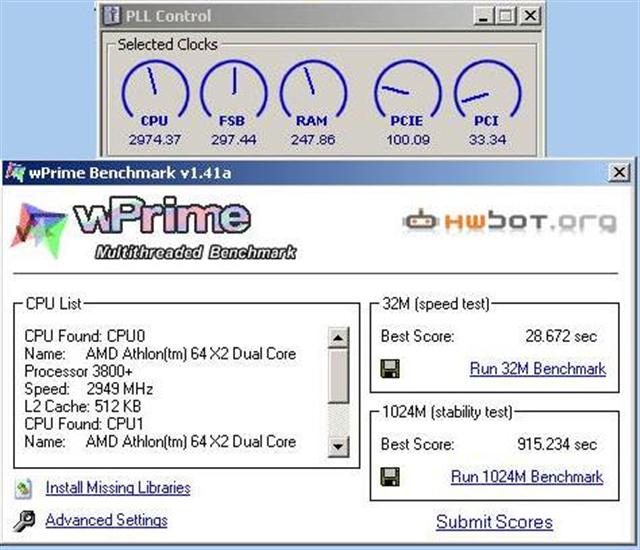Click the PLL Control title bar icon

pyautogui.click(x=112, y=16)
